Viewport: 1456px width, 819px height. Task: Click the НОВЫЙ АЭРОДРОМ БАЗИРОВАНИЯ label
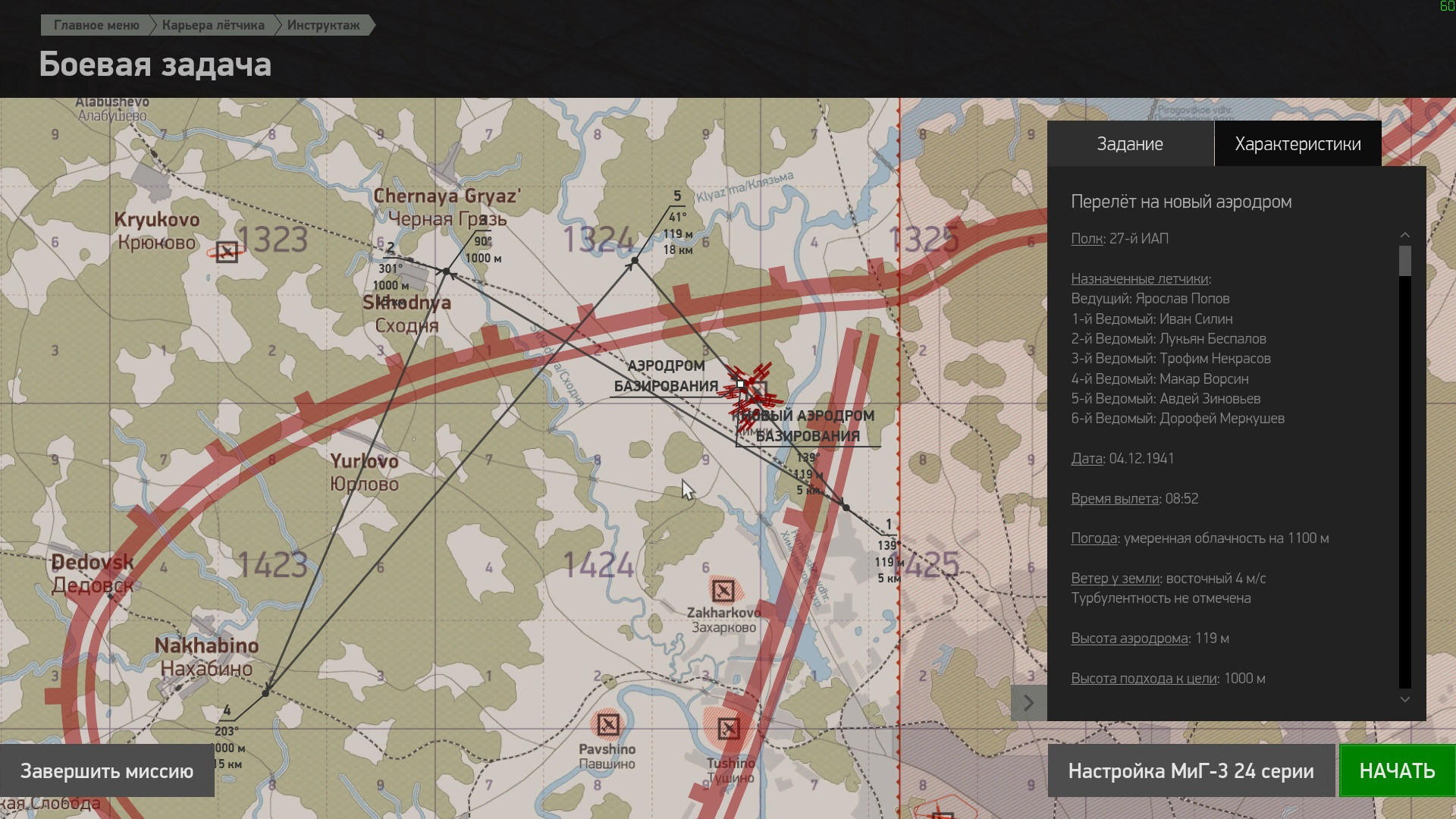[x=808, y=426]
